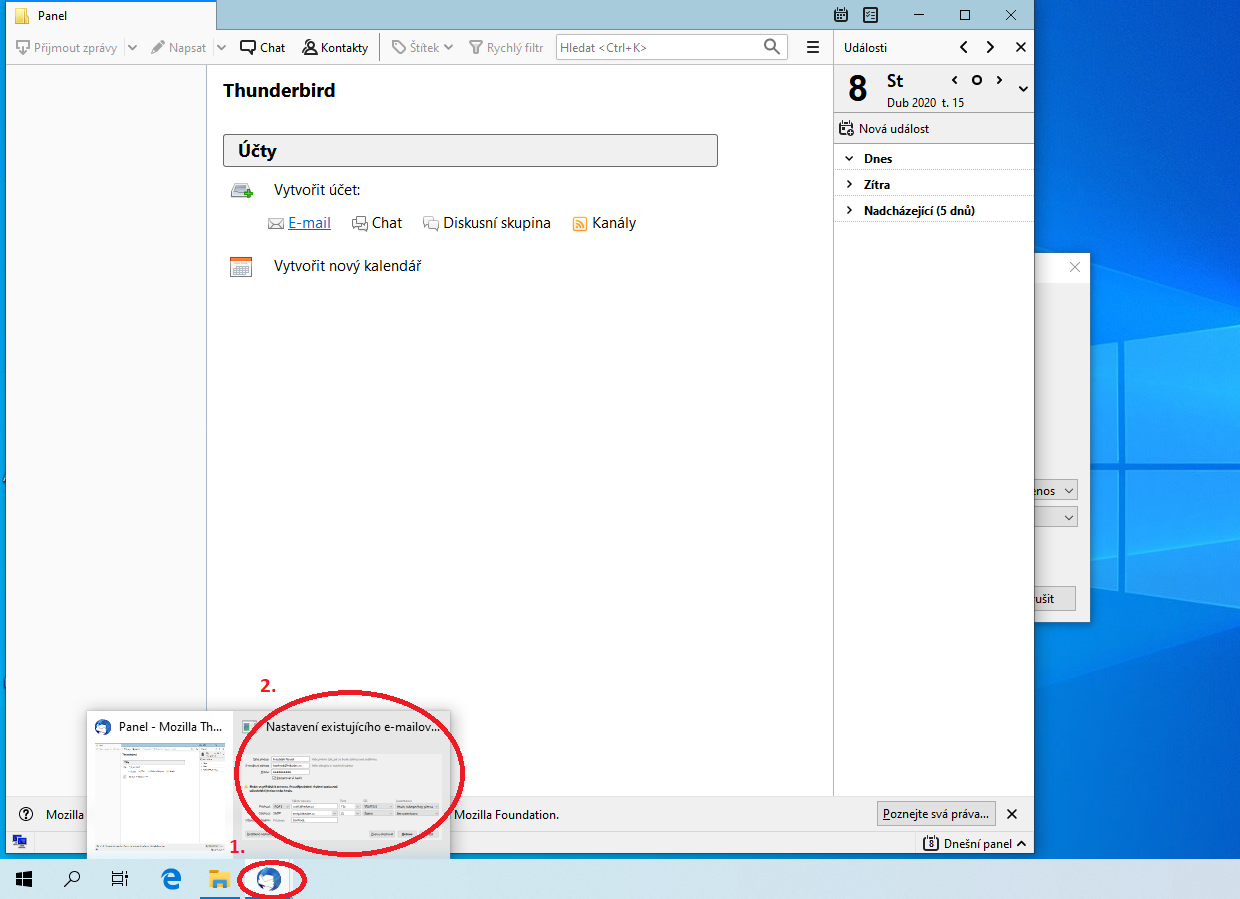Open Kontakty address book

pyautogui.click(x=335, y=47)
